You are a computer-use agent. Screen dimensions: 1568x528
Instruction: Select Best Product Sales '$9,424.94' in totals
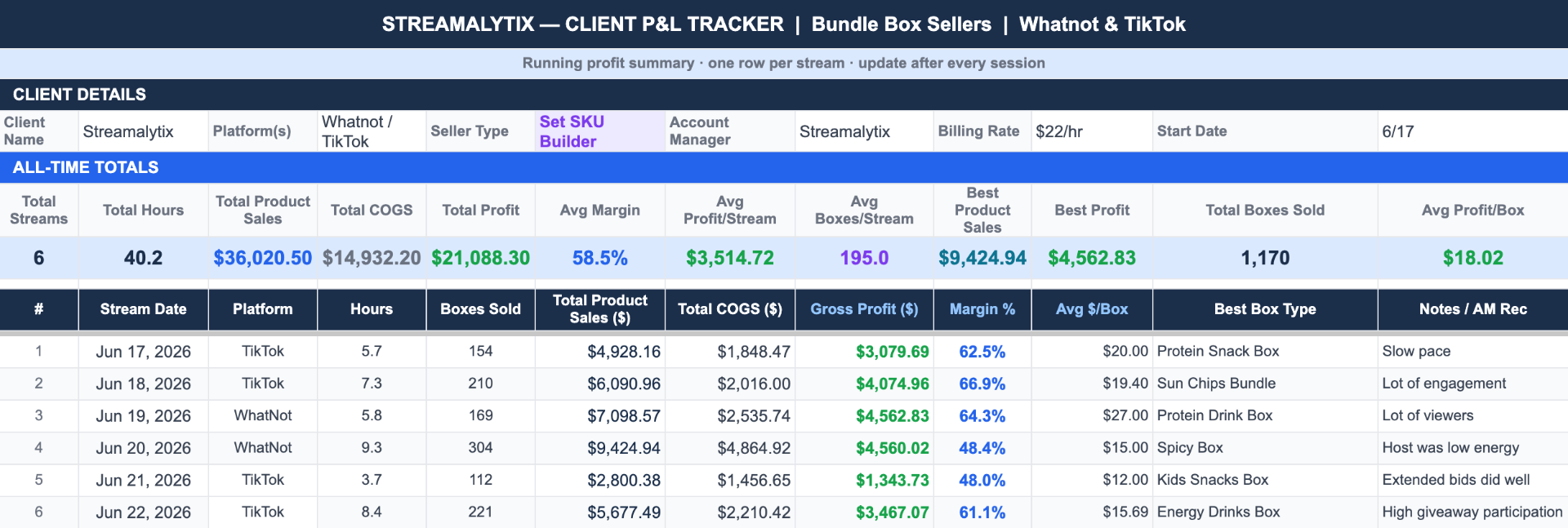[982, 258]
